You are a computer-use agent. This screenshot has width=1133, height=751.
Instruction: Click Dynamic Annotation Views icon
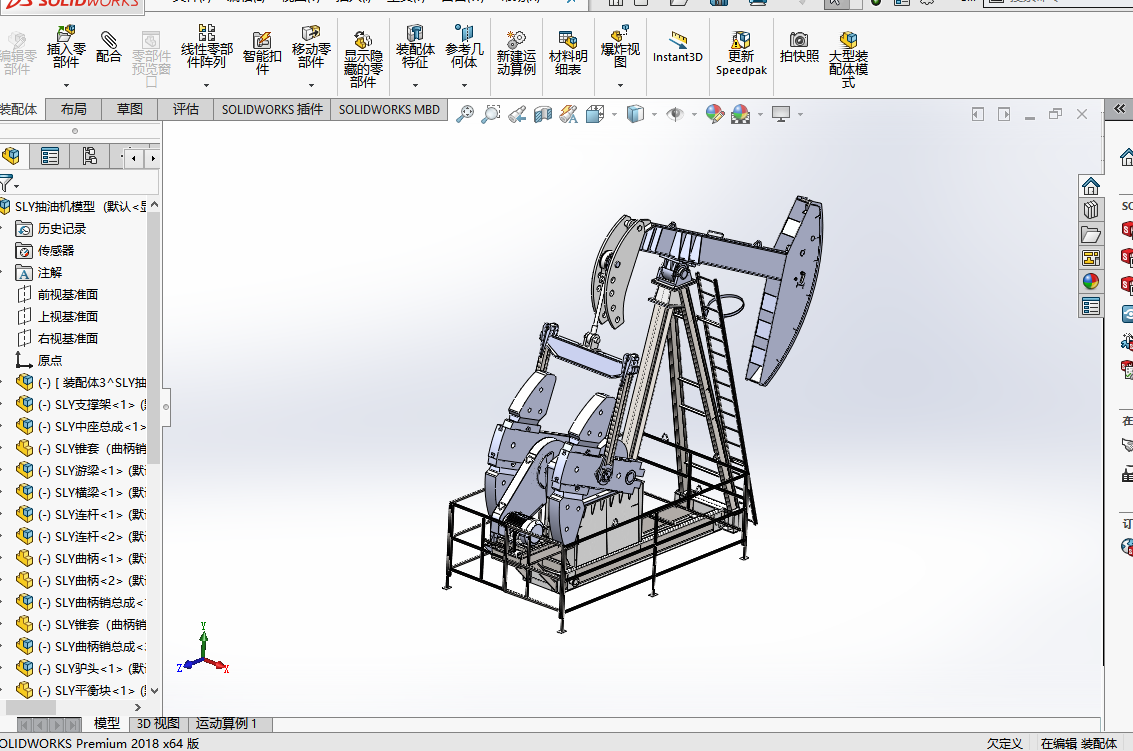tap(569, 114)
